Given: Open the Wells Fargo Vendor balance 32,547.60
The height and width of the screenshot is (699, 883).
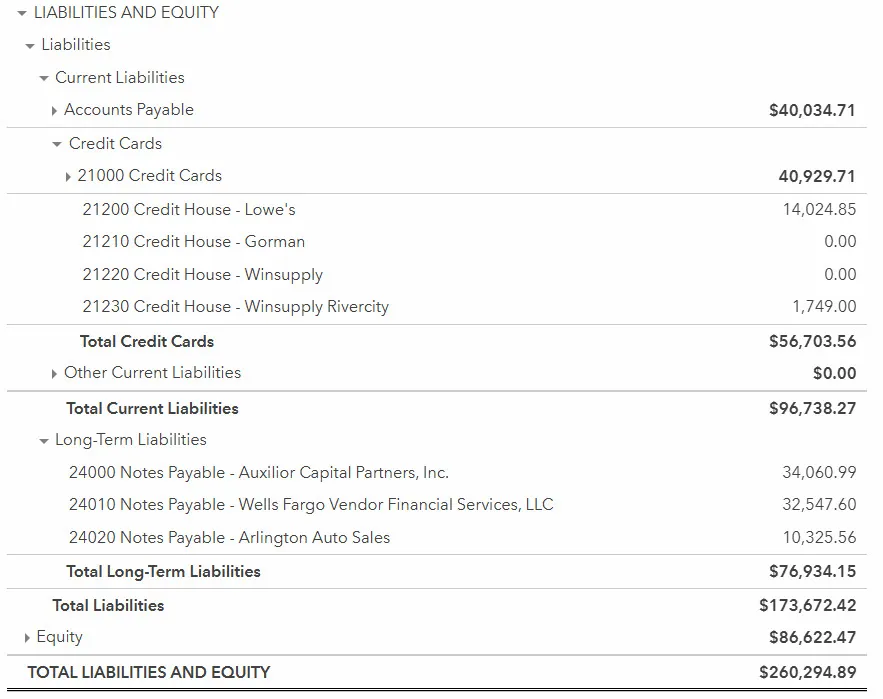Looking at the screenshot, I should (x=819, y=505).
